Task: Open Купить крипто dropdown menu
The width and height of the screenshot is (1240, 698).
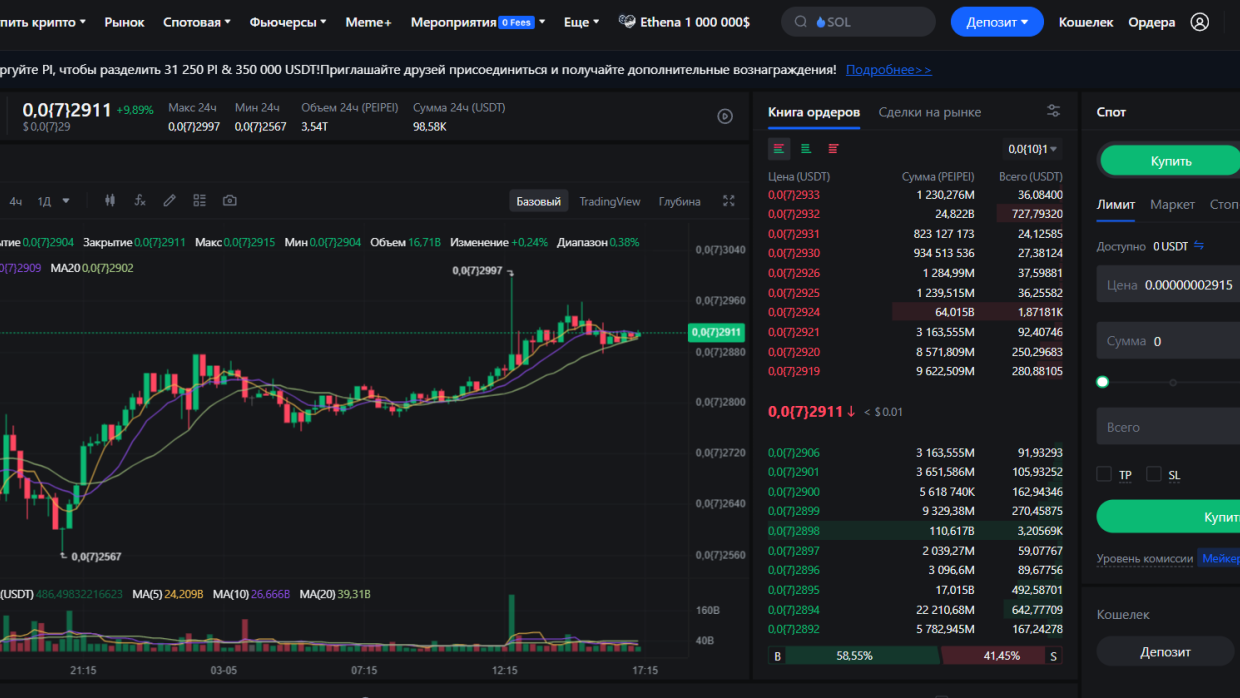Action: click(43, 22)
